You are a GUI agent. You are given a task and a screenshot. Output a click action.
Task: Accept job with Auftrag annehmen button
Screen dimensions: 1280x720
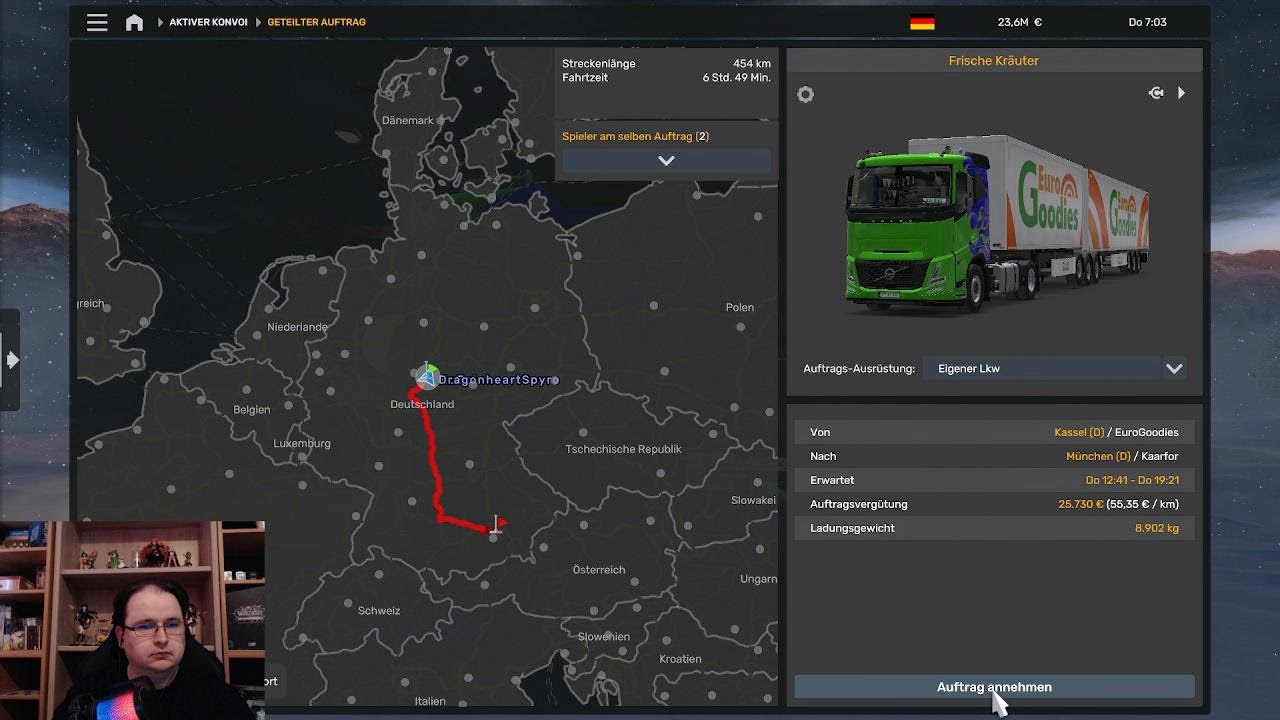pyautogui.click(x=994, y=687)
